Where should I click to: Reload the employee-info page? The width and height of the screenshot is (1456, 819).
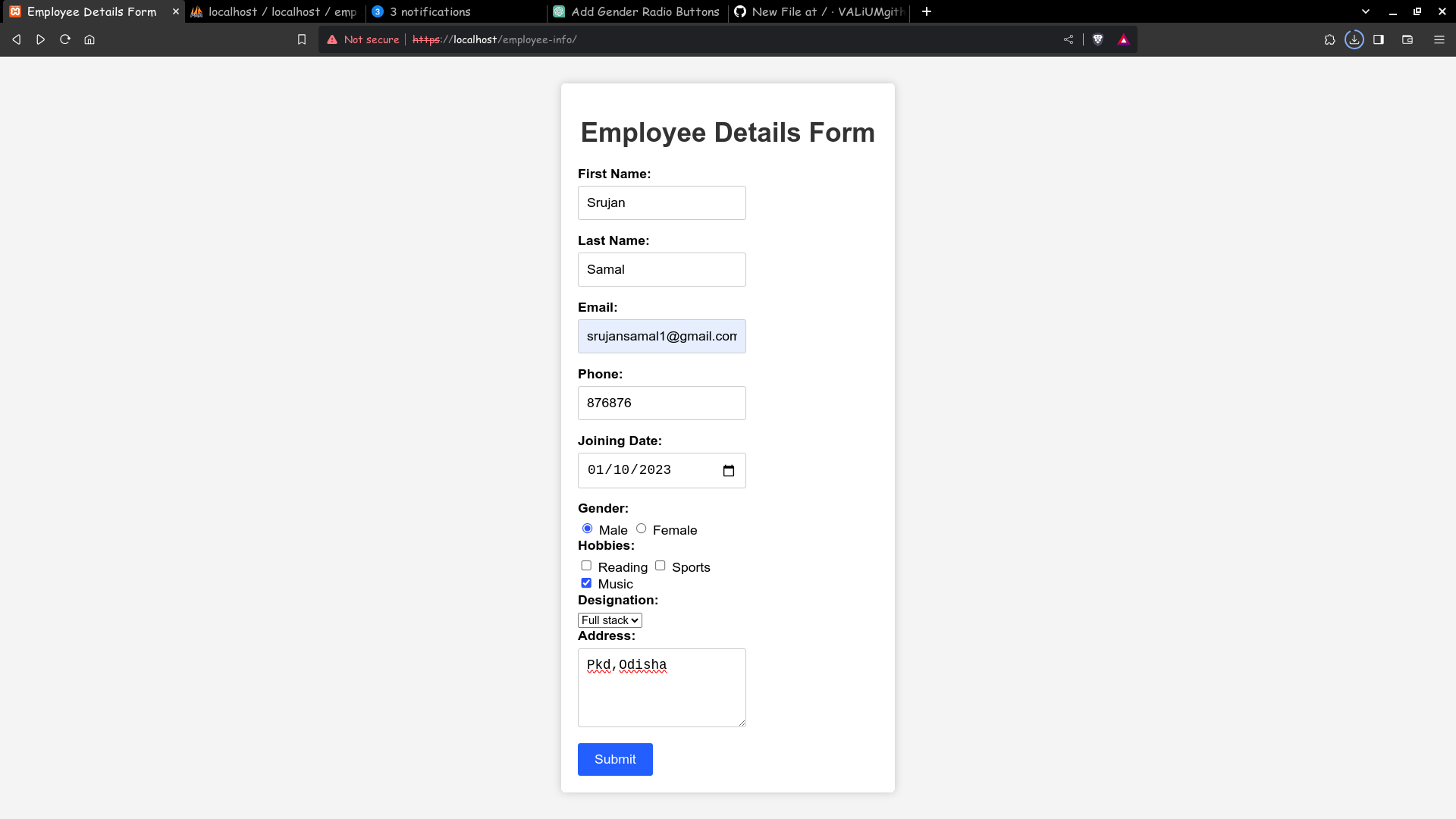[x=64, y=39]
